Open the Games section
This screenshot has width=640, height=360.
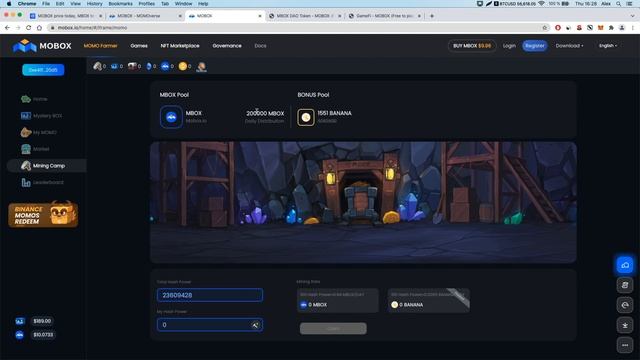tap(139, 46)
